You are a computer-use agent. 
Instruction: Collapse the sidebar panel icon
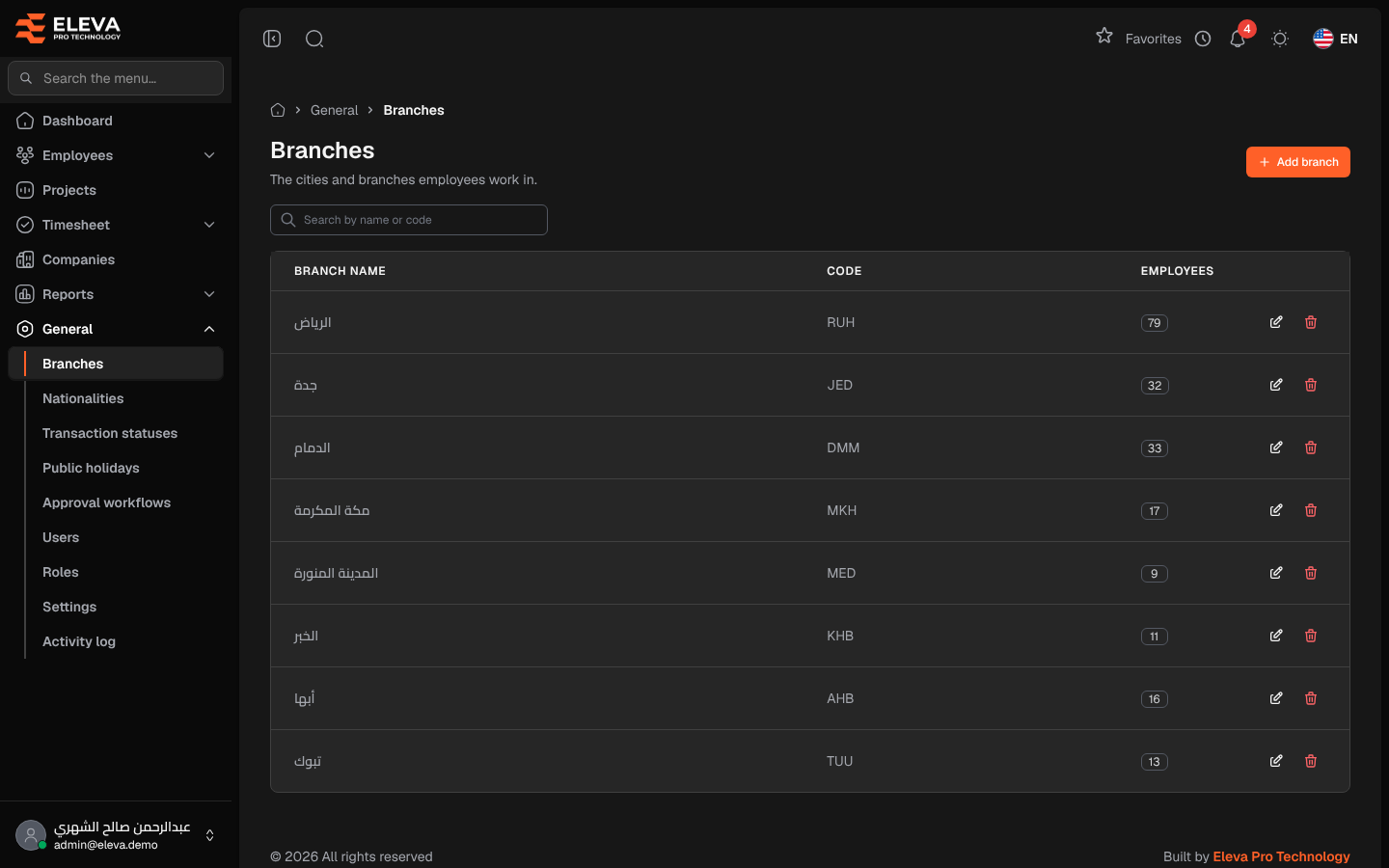click(x=272, y=39)
